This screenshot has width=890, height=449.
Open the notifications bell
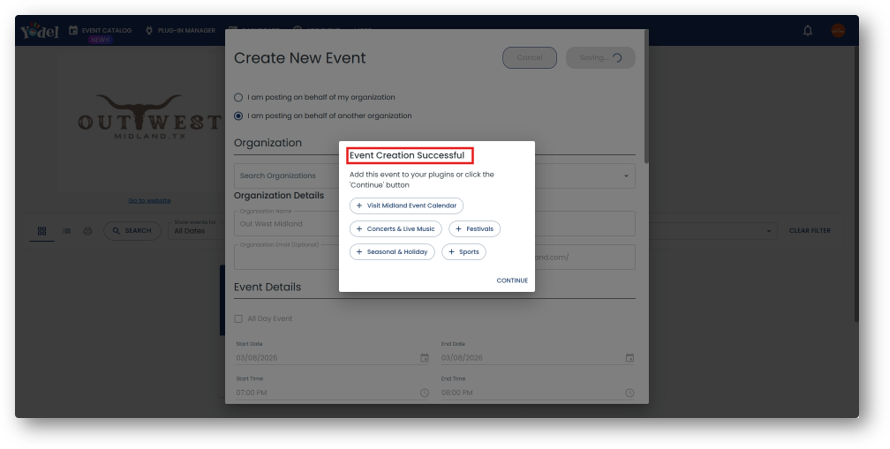pyautogui.click(x=807, y=31)
